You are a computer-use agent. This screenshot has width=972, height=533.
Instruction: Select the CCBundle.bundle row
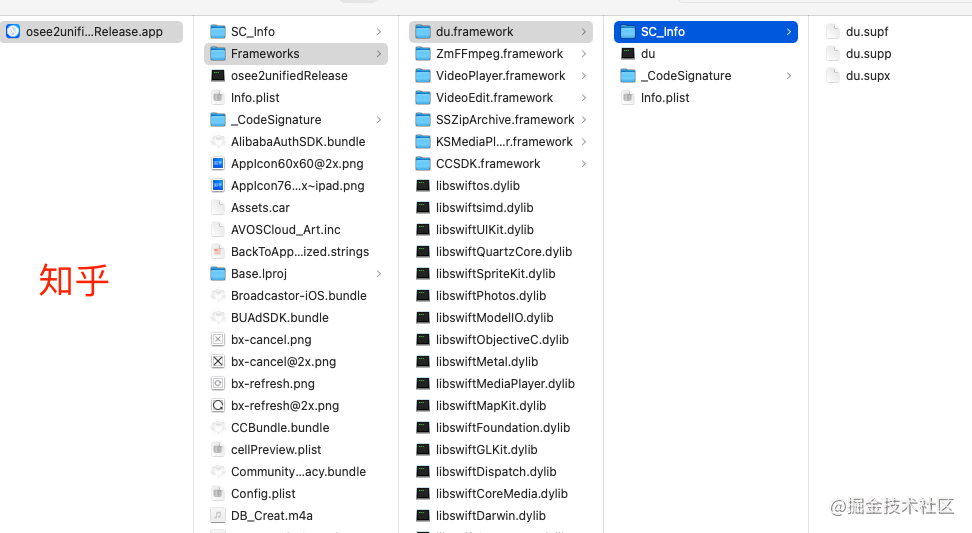pos(296,428)
